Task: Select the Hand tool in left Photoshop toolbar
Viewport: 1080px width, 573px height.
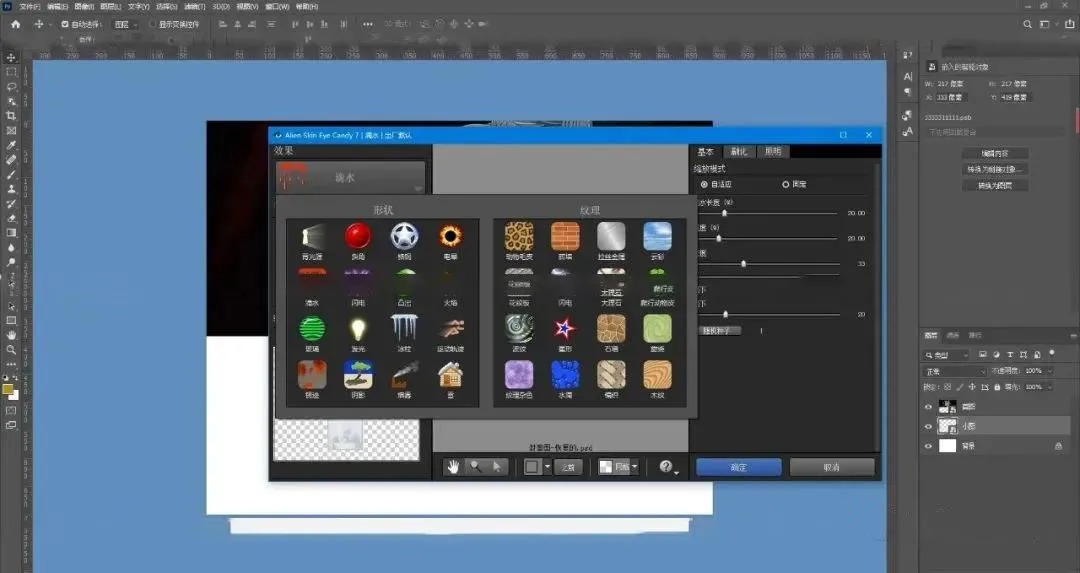Action: point(11,335)
